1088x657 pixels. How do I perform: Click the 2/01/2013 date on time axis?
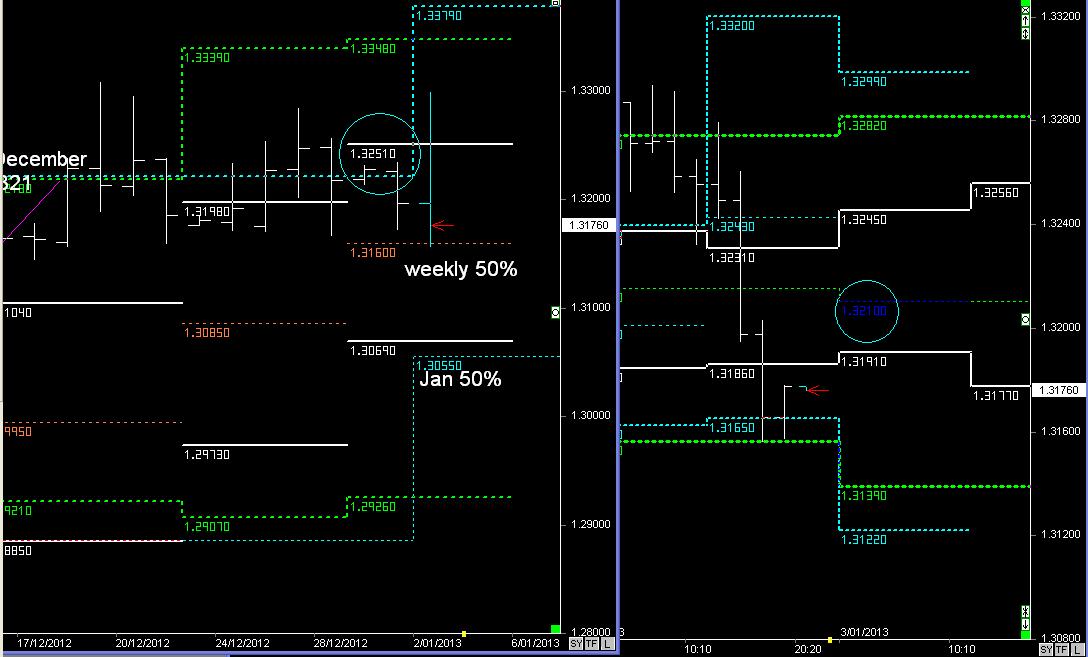[436, 643]
